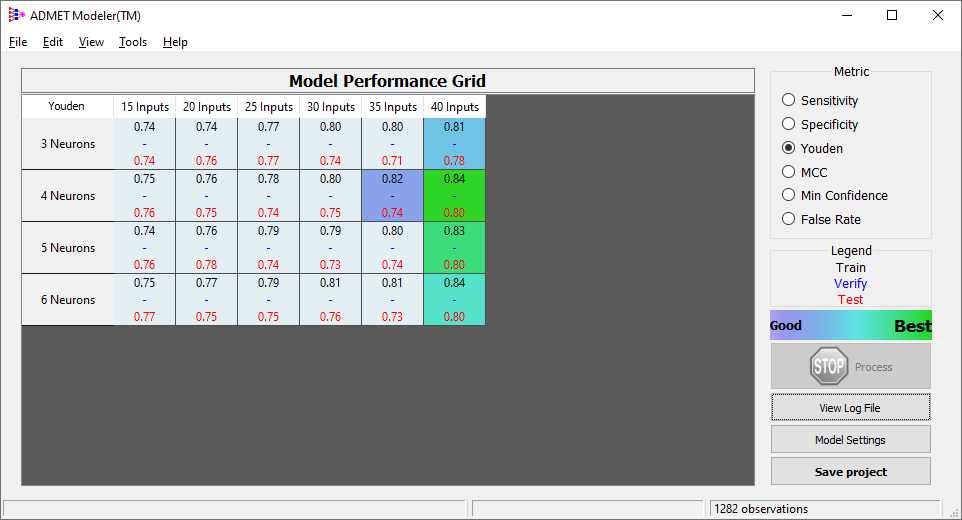962x520 pixels.
Task: Select the 5 Neurons 40 Inputs green cell
Action: pos(454,248)
